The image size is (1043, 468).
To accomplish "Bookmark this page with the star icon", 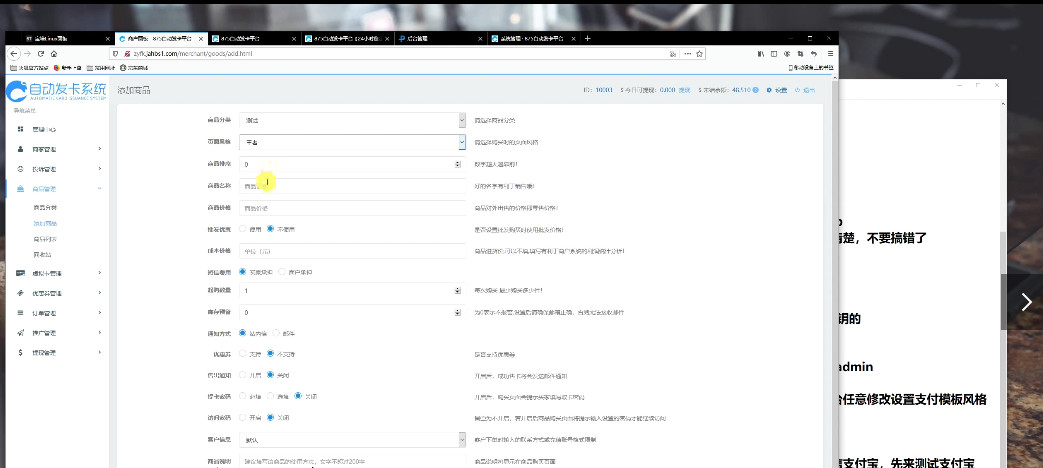I will (700, 54).
